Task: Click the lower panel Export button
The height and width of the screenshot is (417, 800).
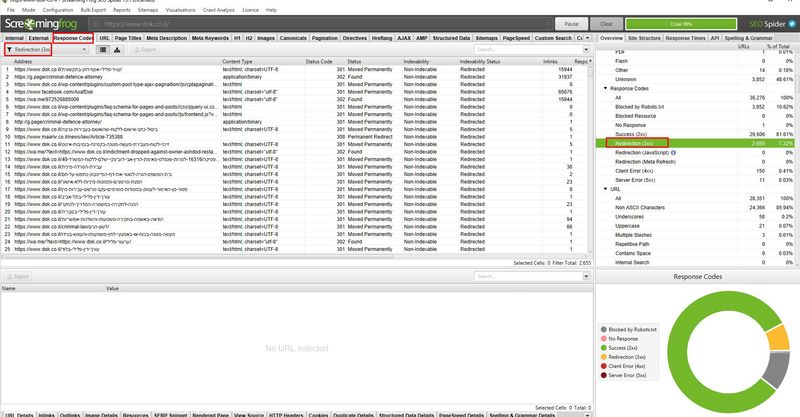Action: coord(18,276)
